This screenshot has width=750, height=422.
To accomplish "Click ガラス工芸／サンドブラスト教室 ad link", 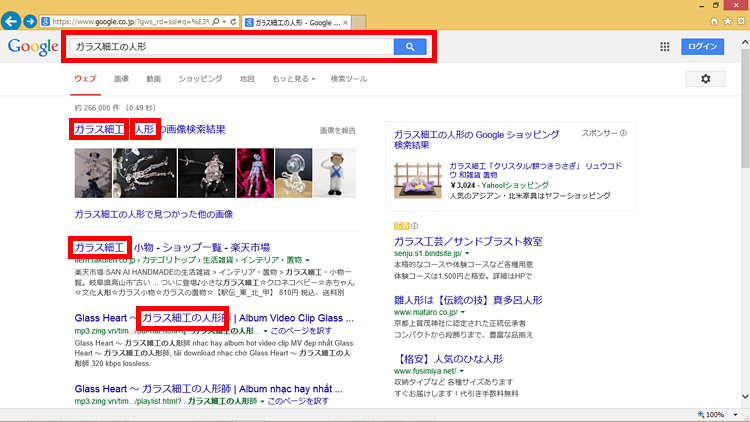I will [x=468, y=242].
